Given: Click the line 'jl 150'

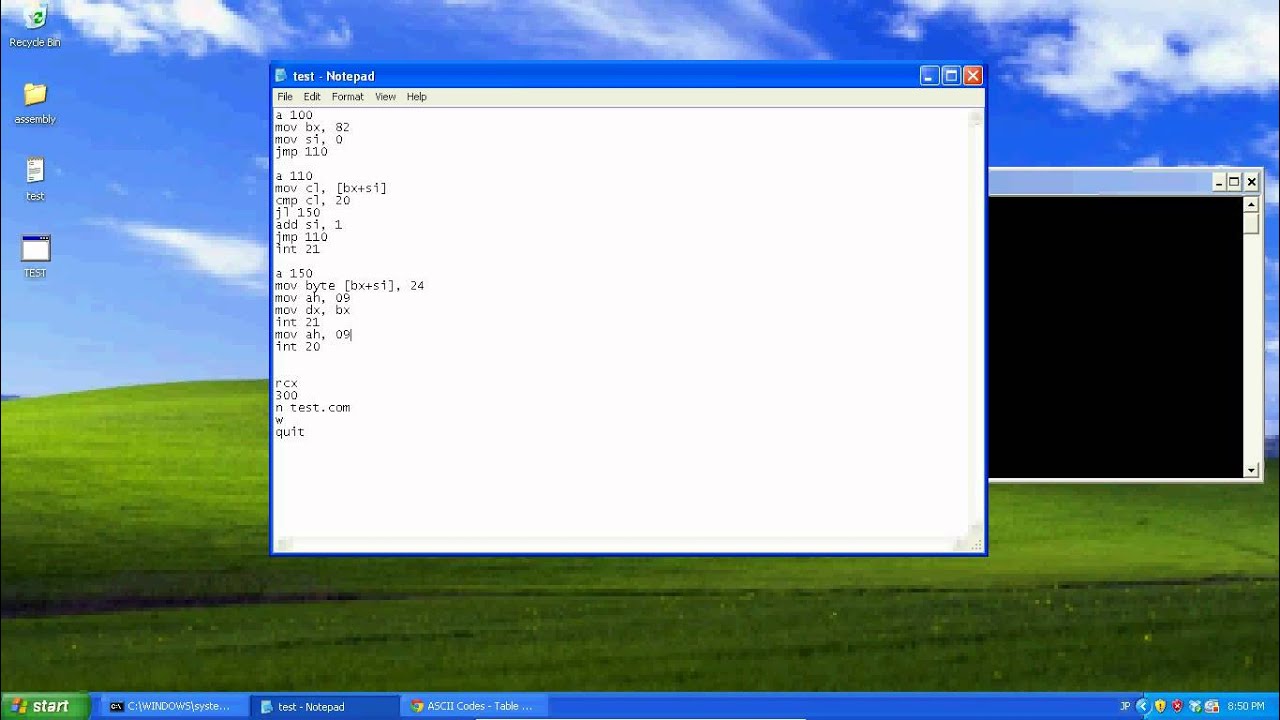Looking at the screenshot, I should pyautogui.click(x=297, y=213).
